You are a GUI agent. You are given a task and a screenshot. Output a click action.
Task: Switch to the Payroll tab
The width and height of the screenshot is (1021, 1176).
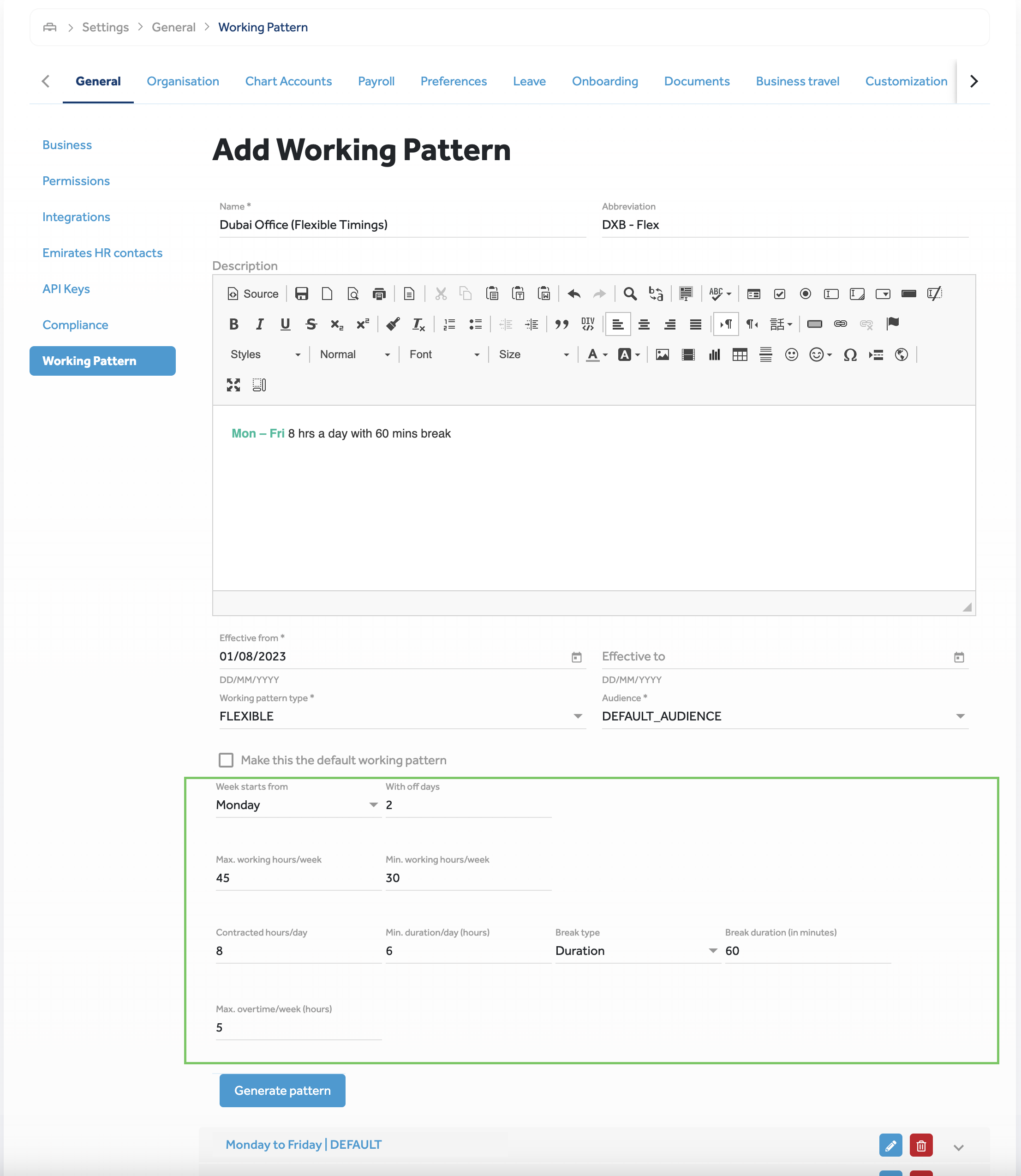tap(376, 82)
